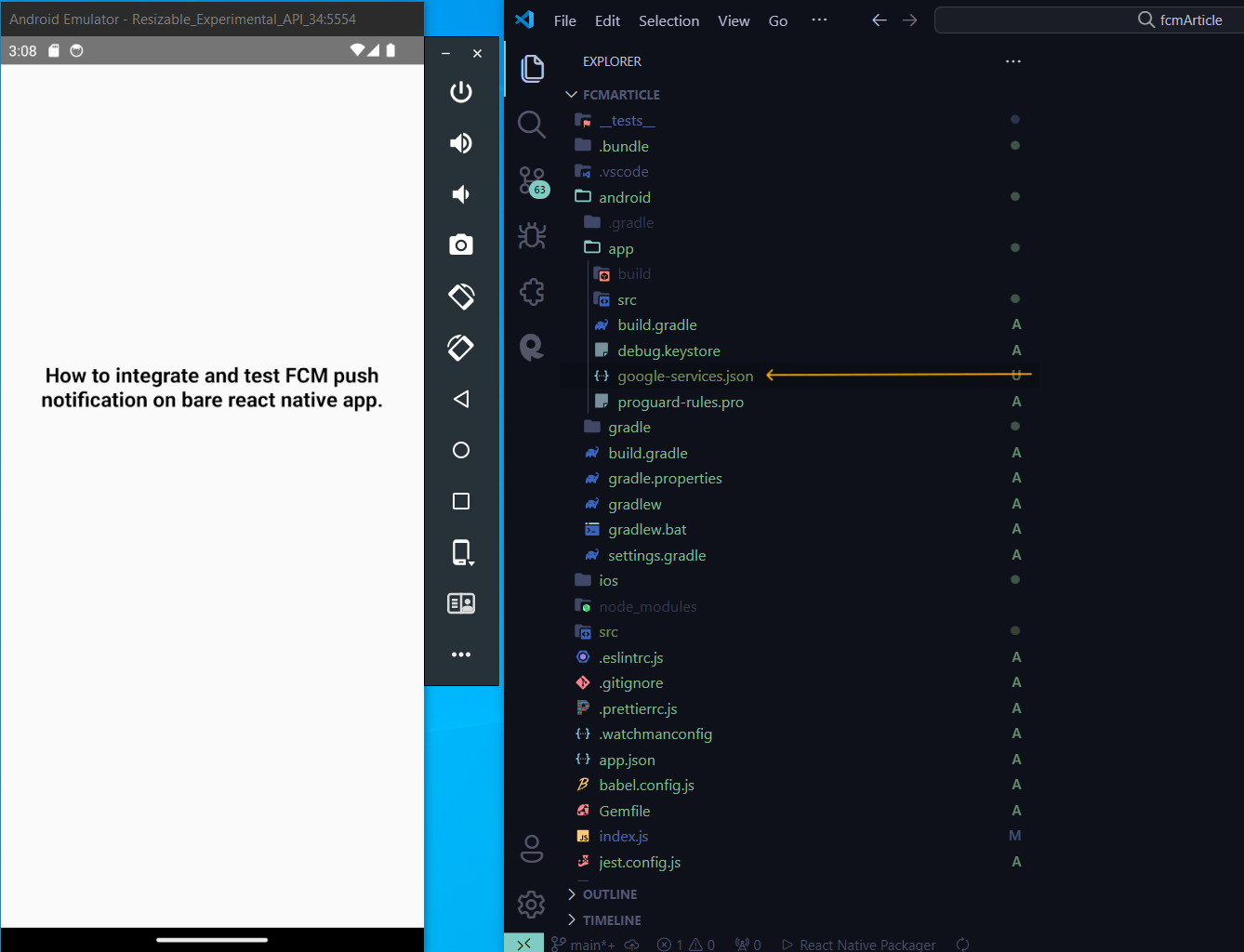Tap the emulator Home circle button
The image size is (1244, 952).
click(461, 450)
